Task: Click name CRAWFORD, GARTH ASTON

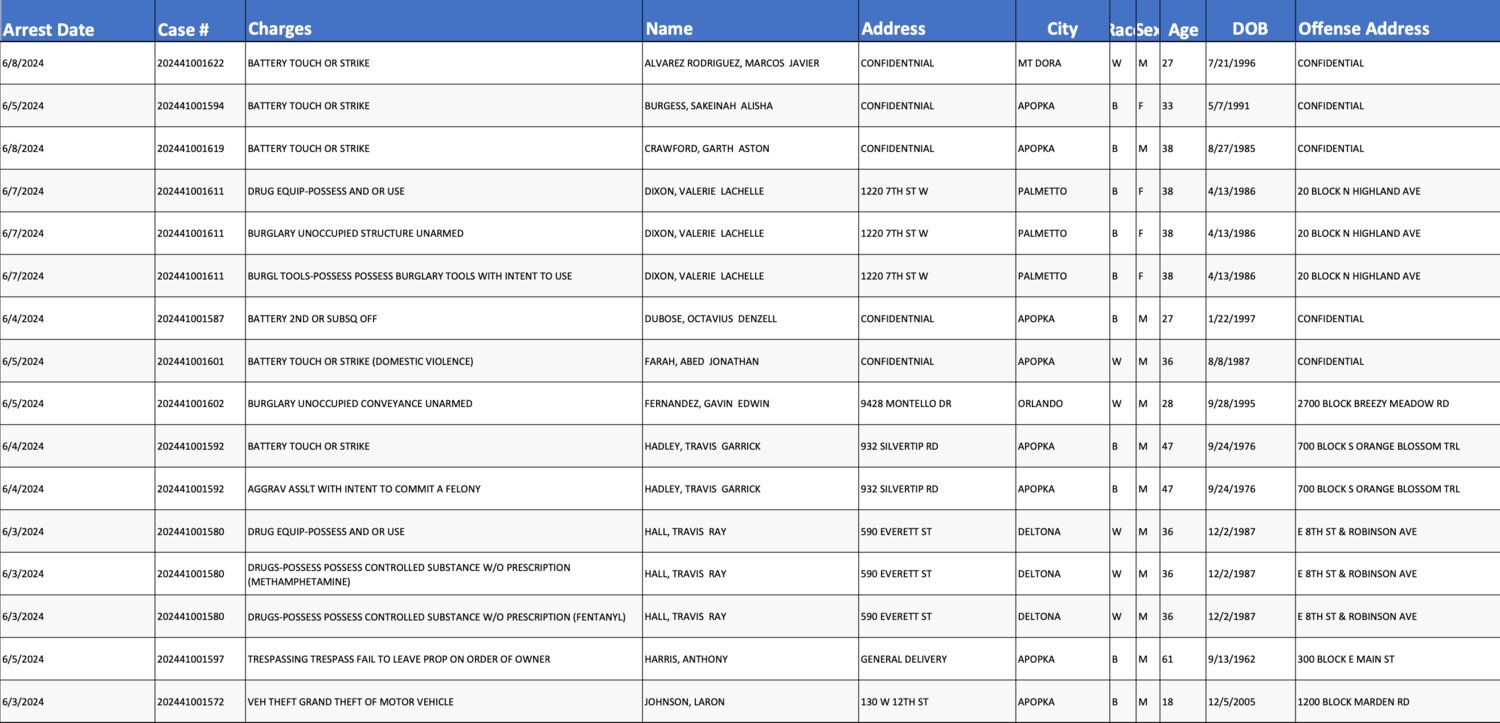Action: pyautogui.click(x=707, y=148)
